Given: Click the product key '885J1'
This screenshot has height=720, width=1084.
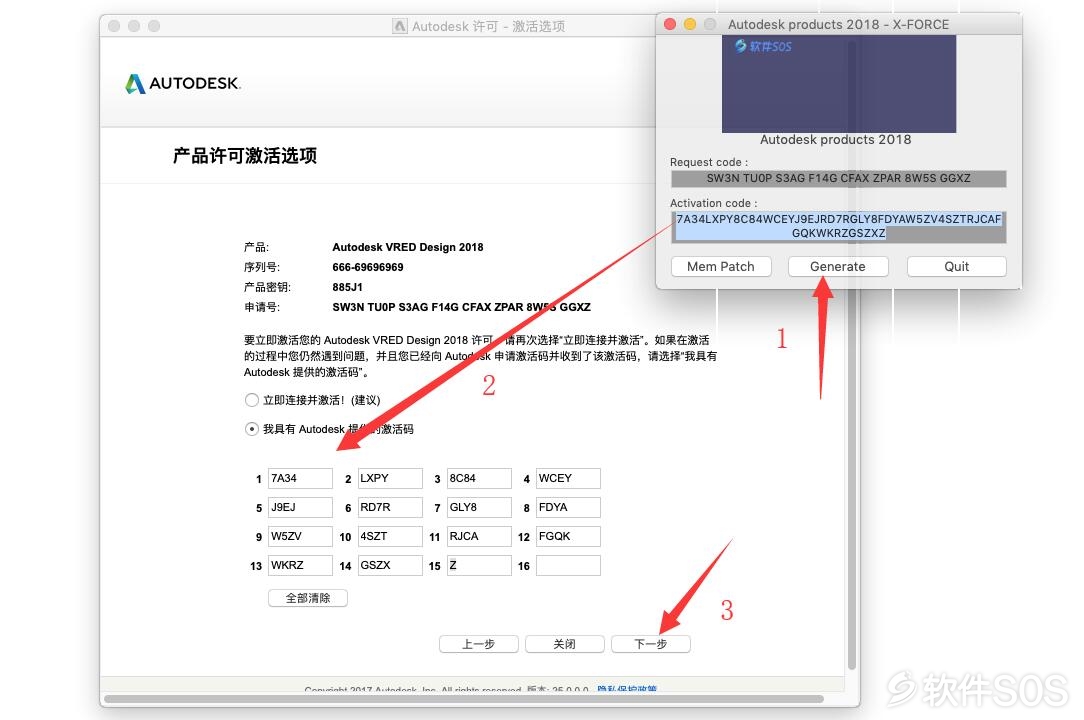Looking at the screenshot, I should click(347, 287).
